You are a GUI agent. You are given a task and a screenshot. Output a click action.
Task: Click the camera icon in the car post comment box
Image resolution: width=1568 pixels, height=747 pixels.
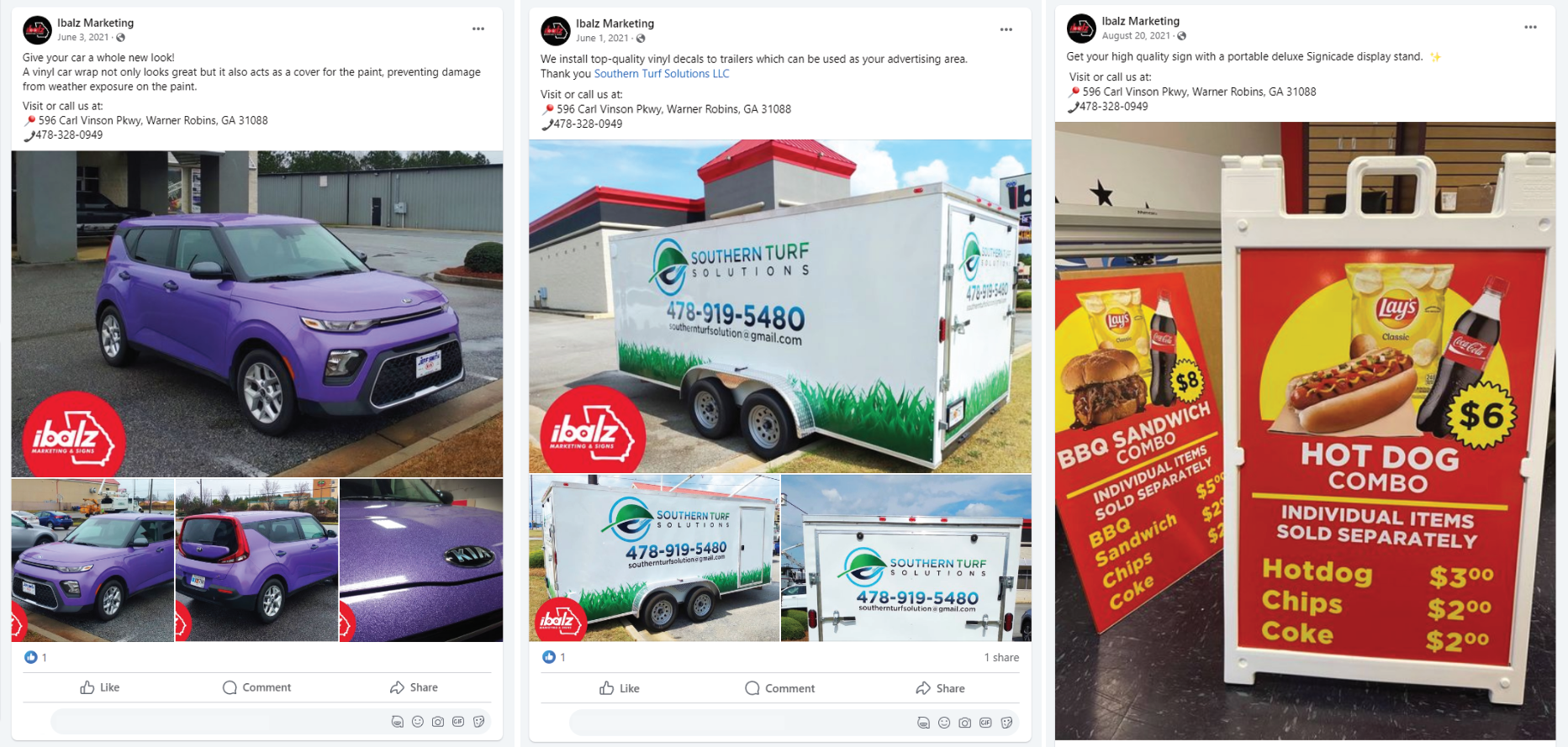tap(438, 722)
